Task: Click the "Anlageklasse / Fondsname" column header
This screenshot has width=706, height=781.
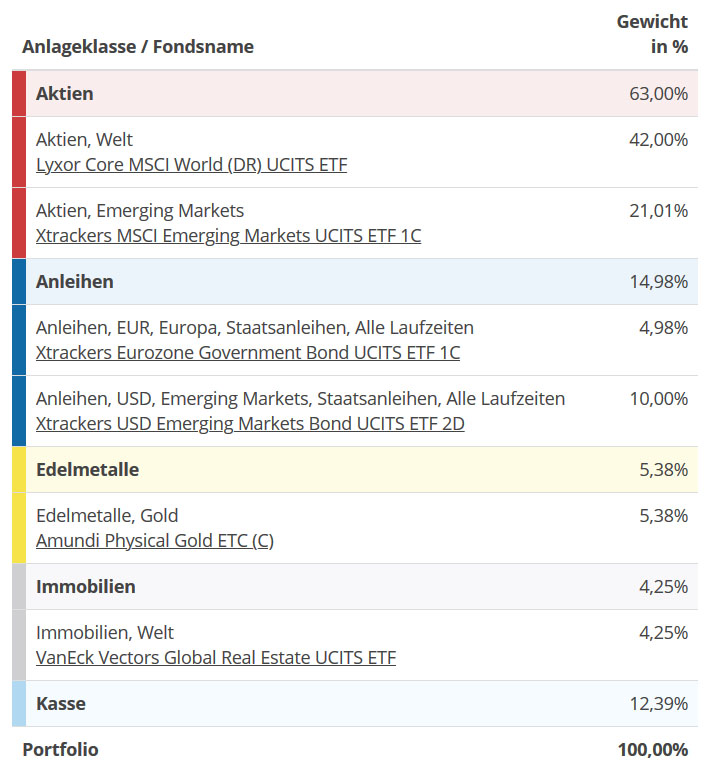Action: pyautogui.click(x=138, y=47)
